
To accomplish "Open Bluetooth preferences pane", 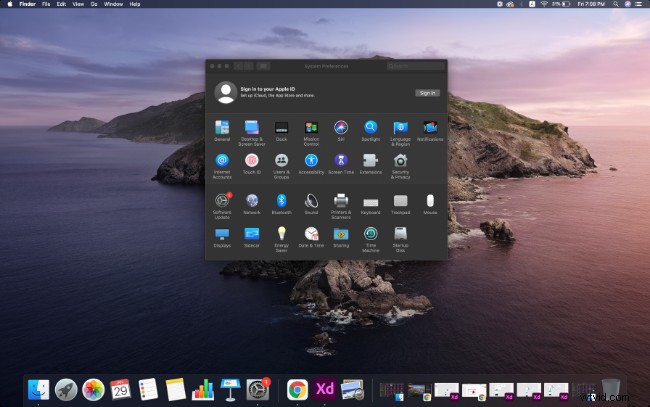I will 281,201.
